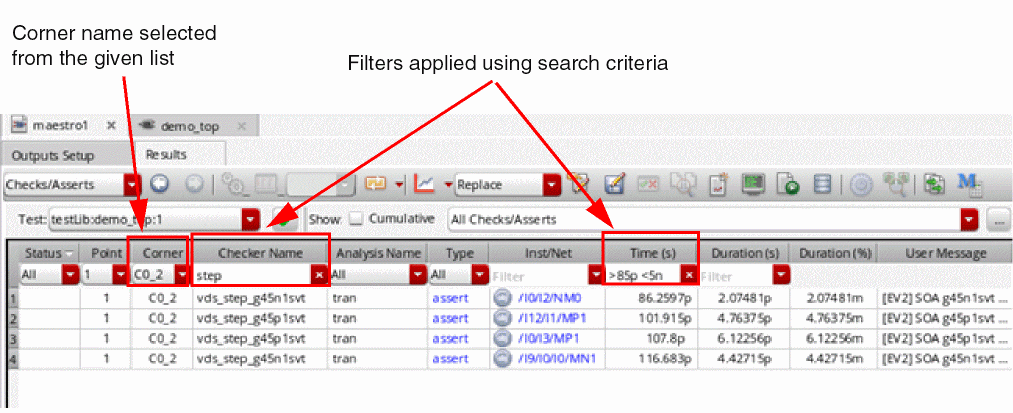The width and height of the screenshot is (1013, 413).
Task: Close the demo_top tab
Action: [241, 125]
